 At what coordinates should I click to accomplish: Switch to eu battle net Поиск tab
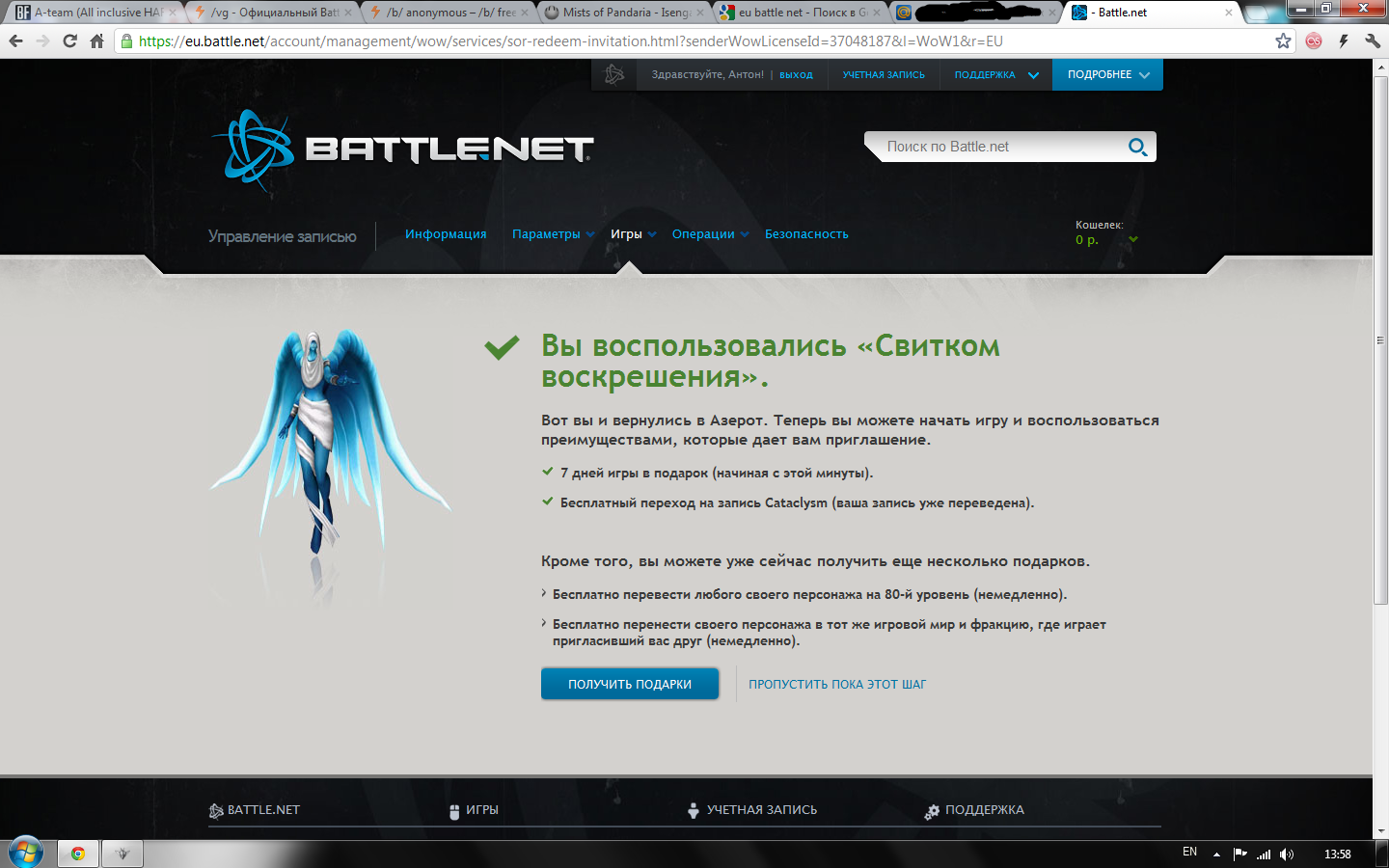(x=802, y=13)
